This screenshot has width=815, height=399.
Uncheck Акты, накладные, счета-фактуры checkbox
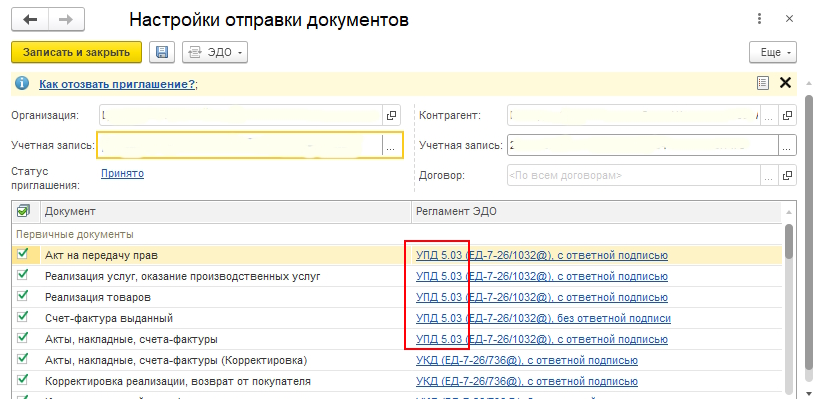(22, 338)
